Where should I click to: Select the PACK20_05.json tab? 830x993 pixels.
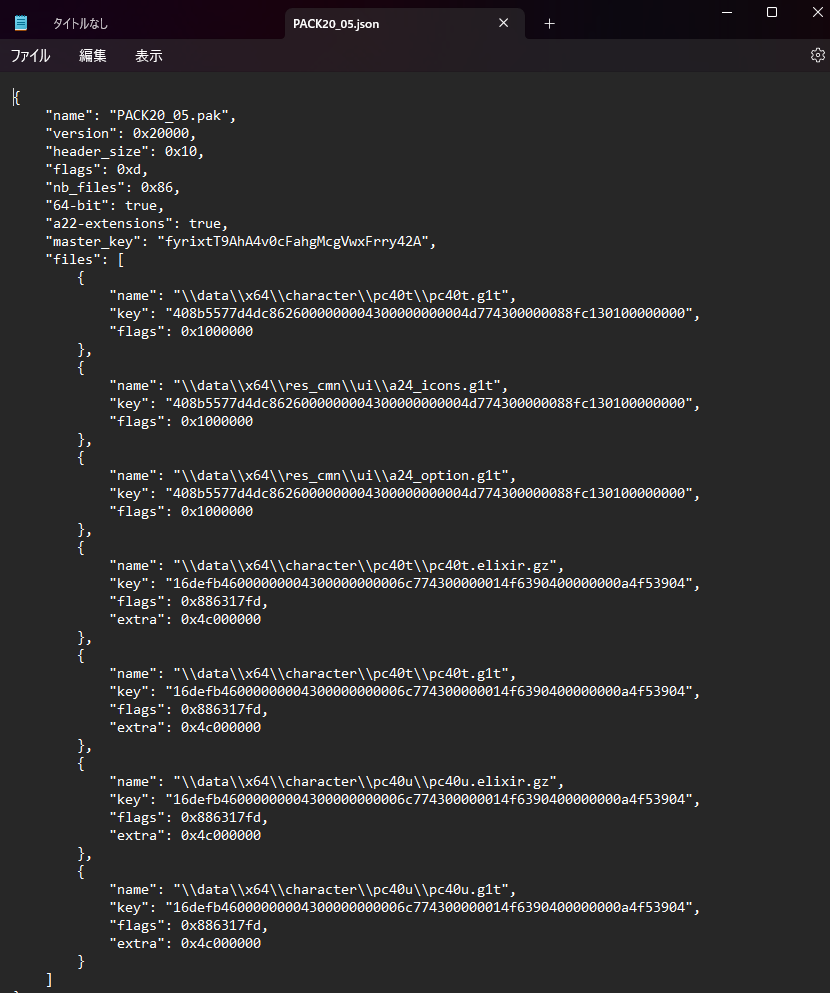pos(336,23)
